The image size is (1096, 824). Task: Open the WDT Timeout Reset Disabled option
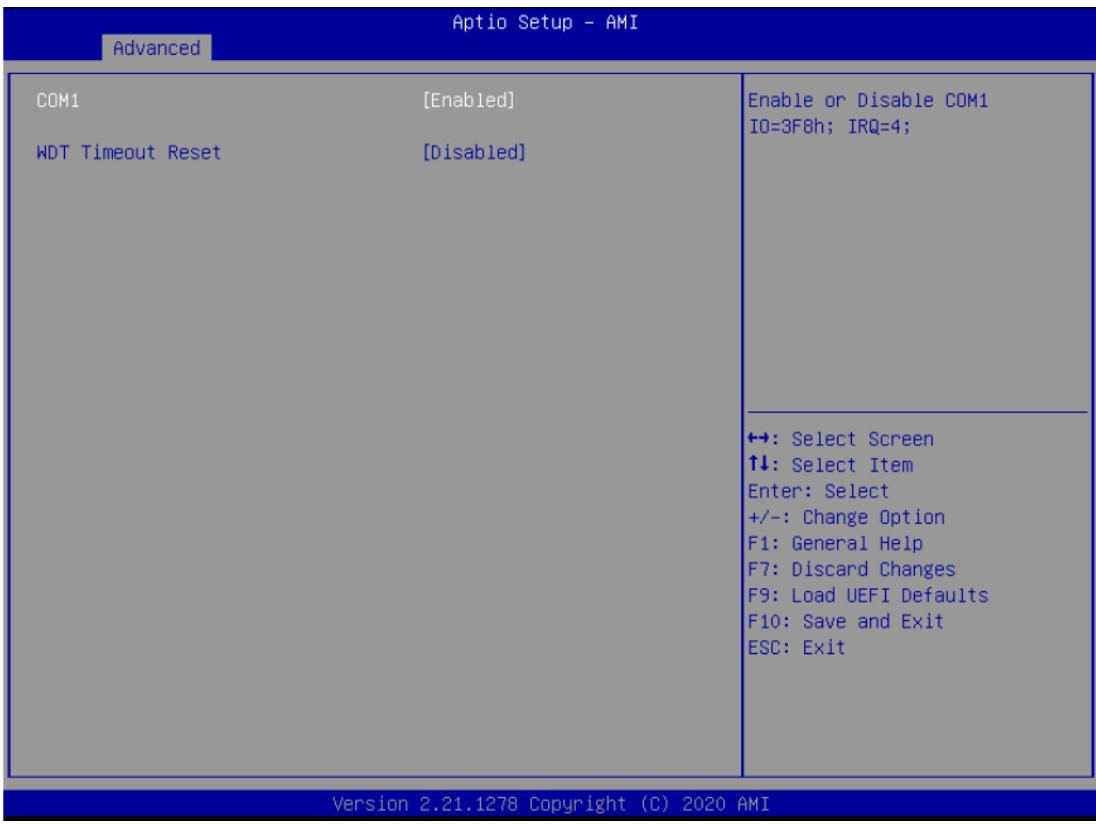tap(474, 152)
